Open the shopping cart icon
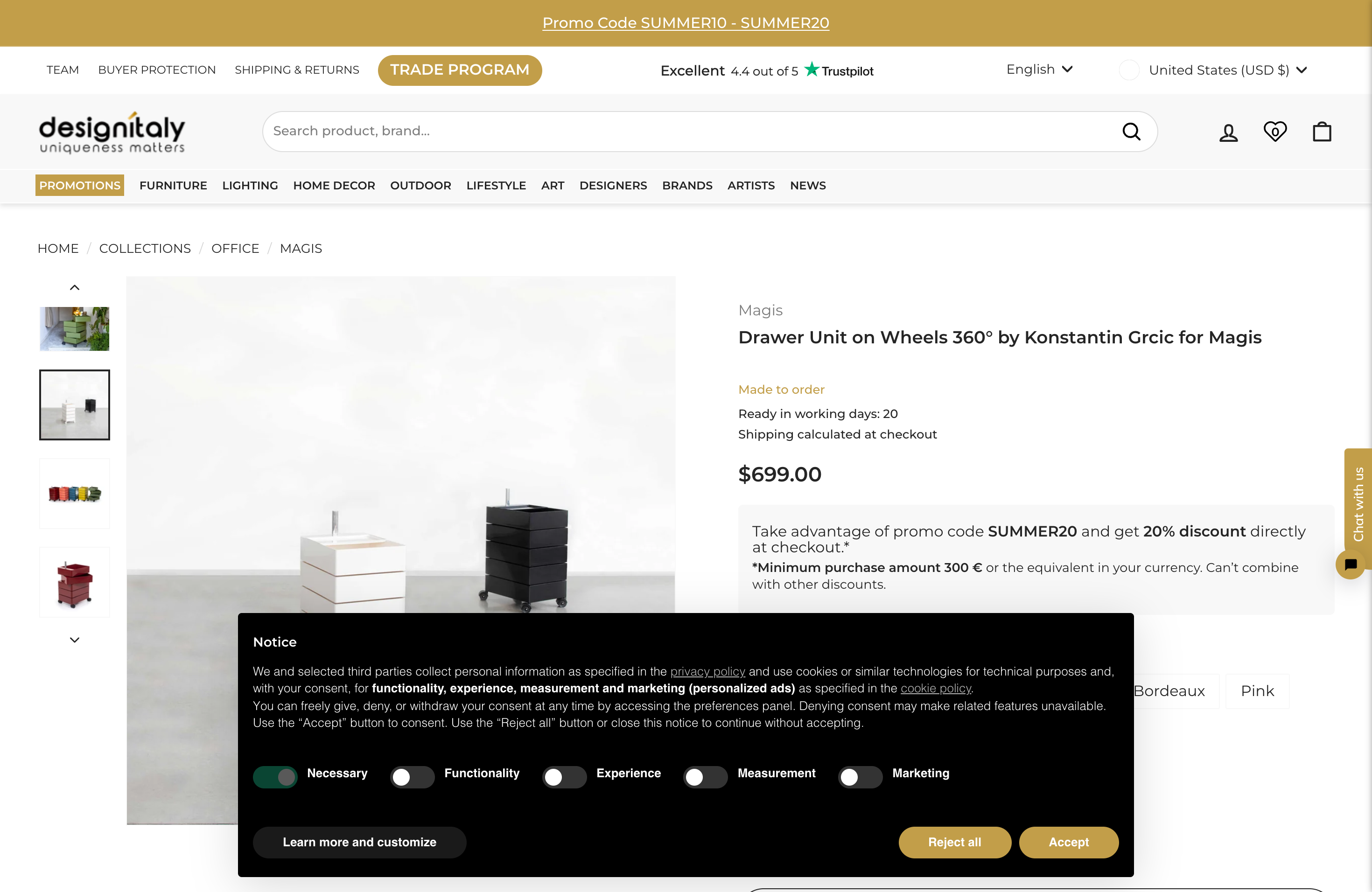 coord(1321,132)
